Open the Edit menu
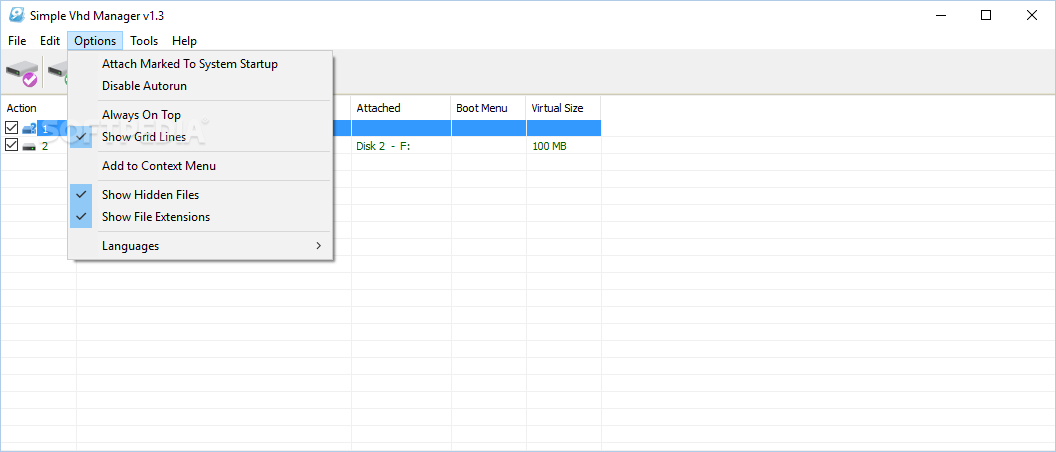This screenshot has height=452, width=1056. (x=50, y=41)
